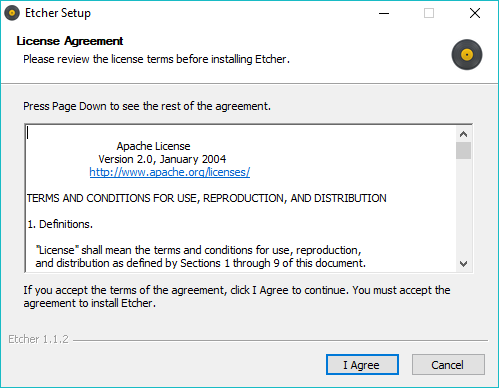Click the license scrollbar thumb
The image size is (499, 388).
(x=463, y=151)
